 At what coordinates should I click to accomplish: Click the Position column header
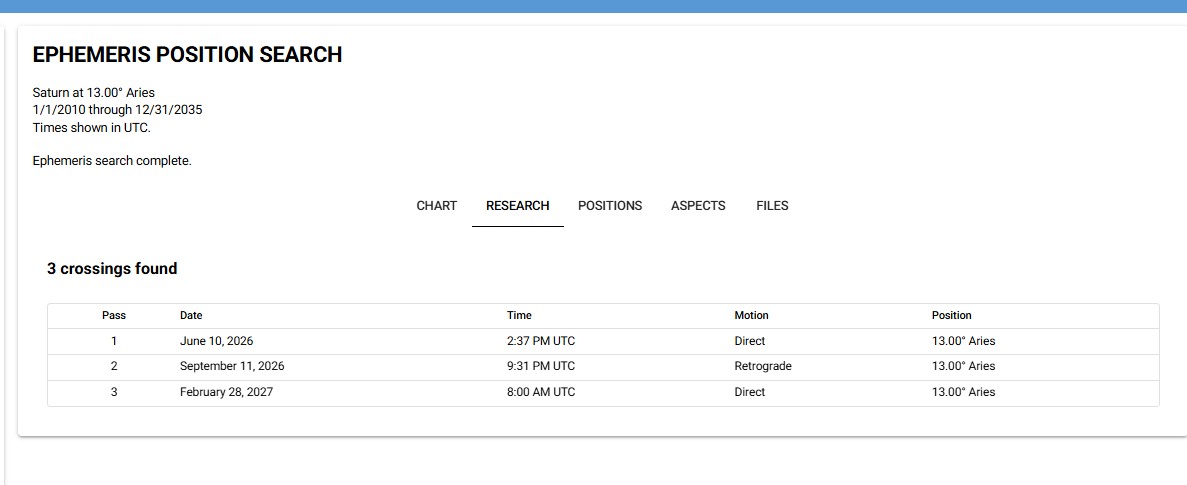[952, 316]
